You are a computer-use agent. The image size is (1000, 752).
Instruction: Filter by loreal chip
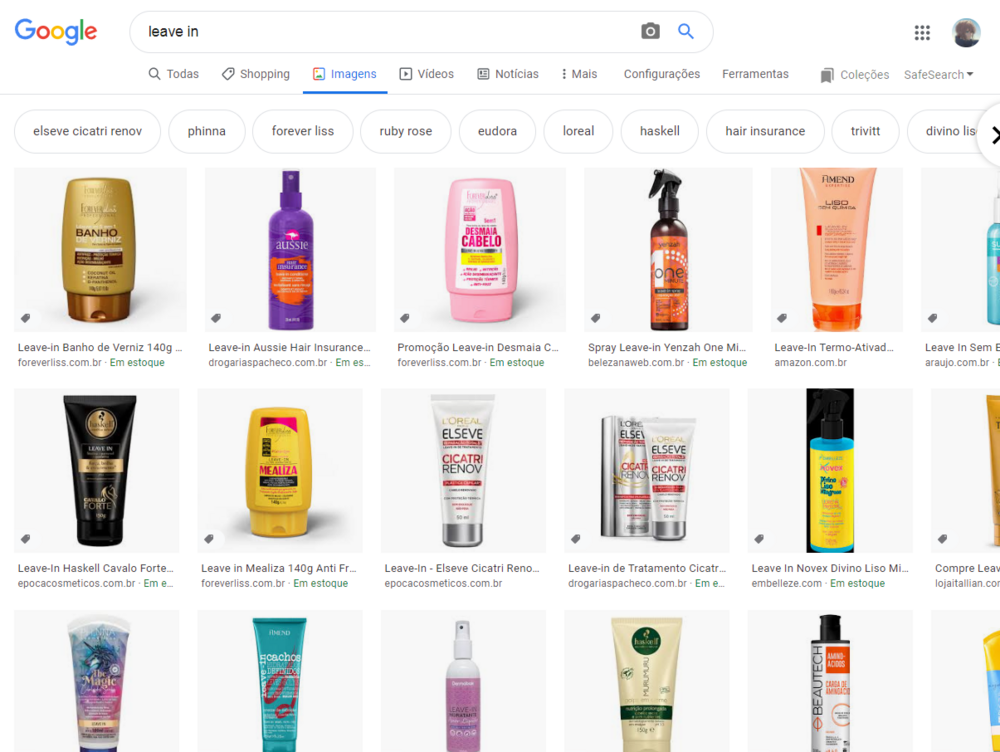[578, 131]
